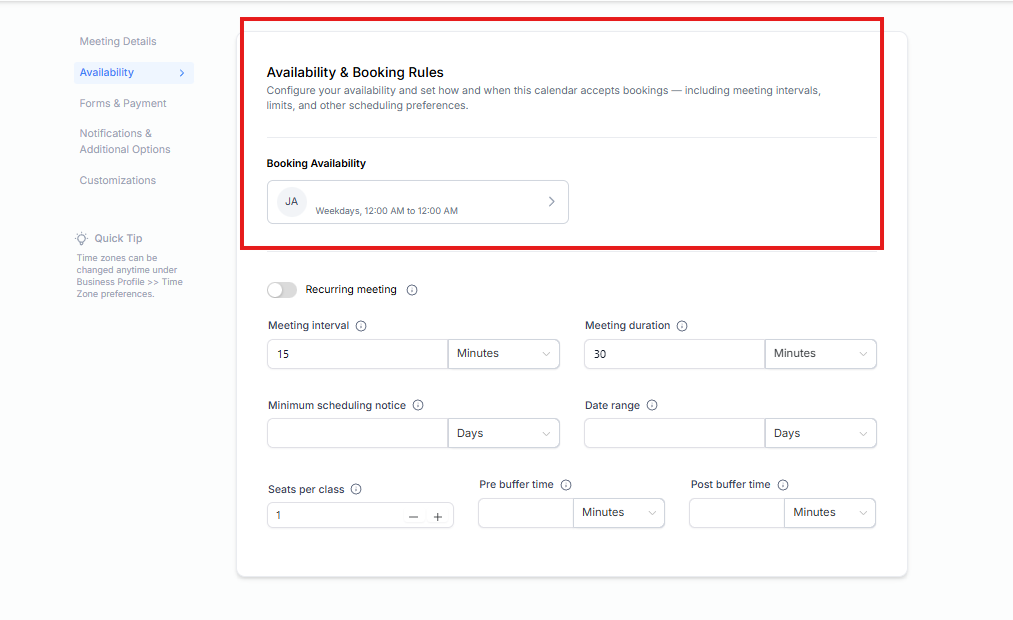Open Meeting Details section in sidebar
Viewport: 1013px width, 620px height.
[118, 42]
